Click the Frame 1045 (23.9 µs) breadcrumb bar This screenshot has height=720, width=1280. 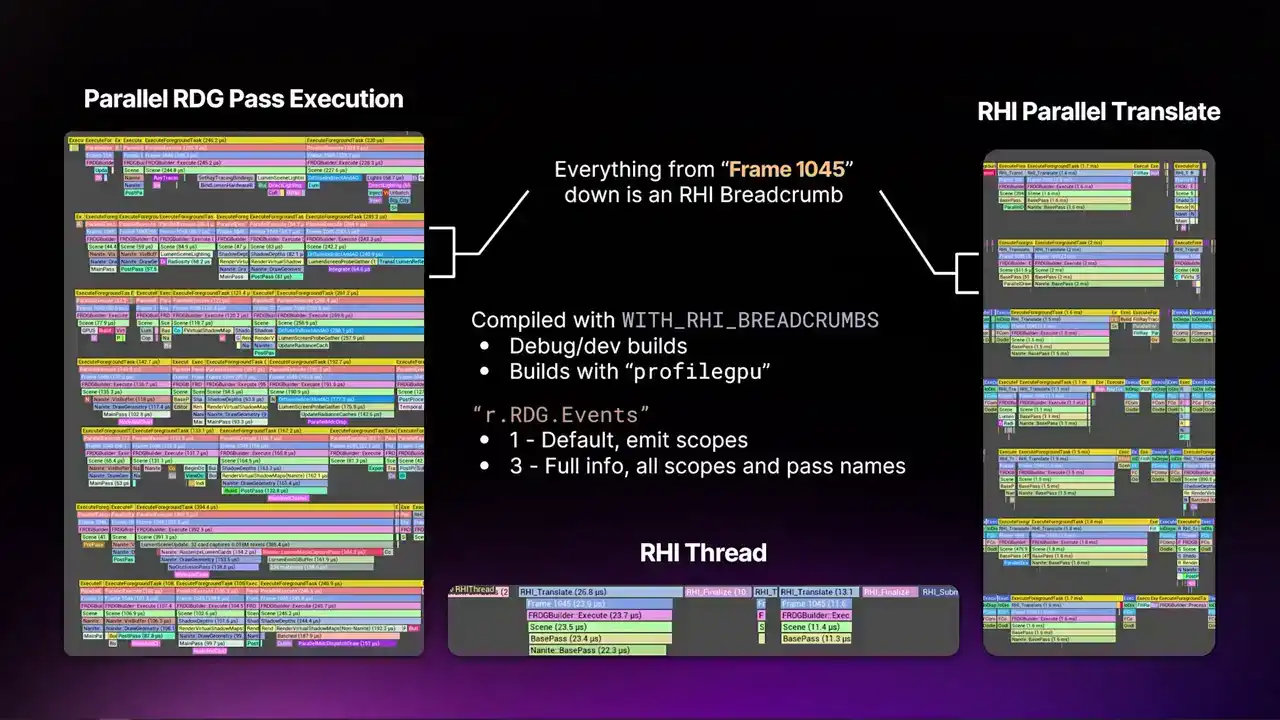coord(599,604)
